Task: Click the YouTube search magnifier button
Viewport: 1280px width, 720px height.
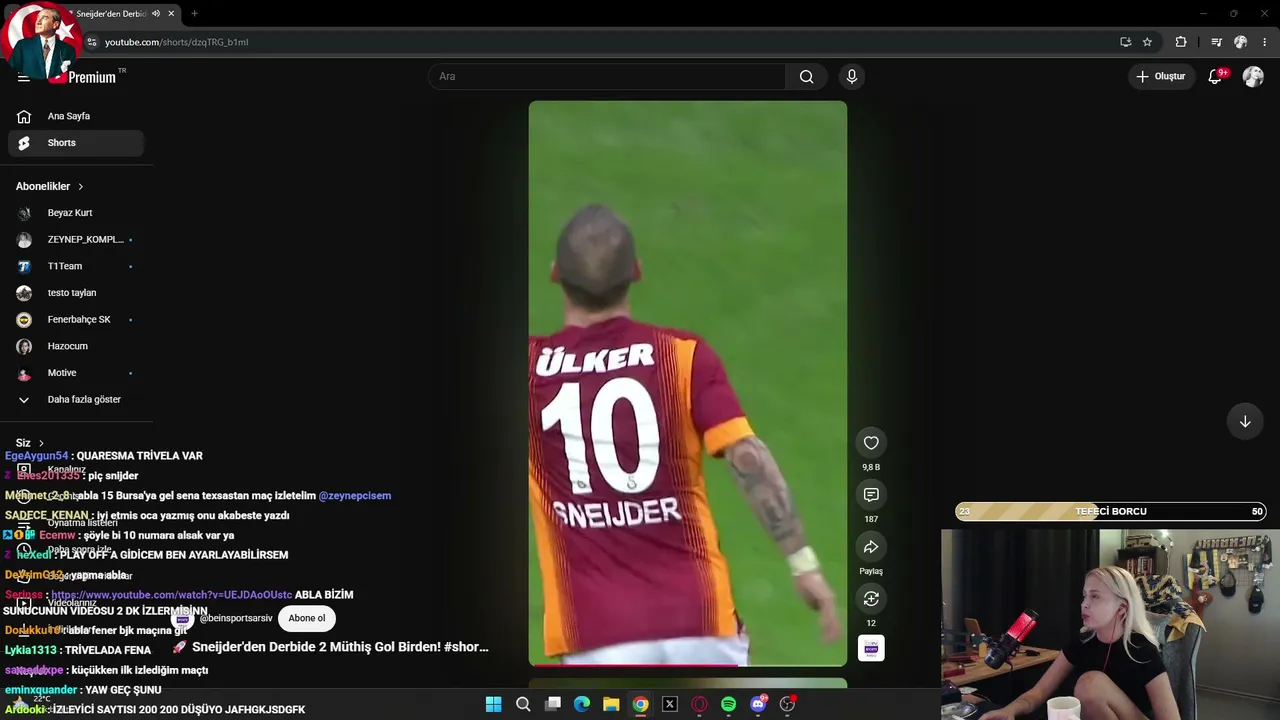Action: (806, 77)
